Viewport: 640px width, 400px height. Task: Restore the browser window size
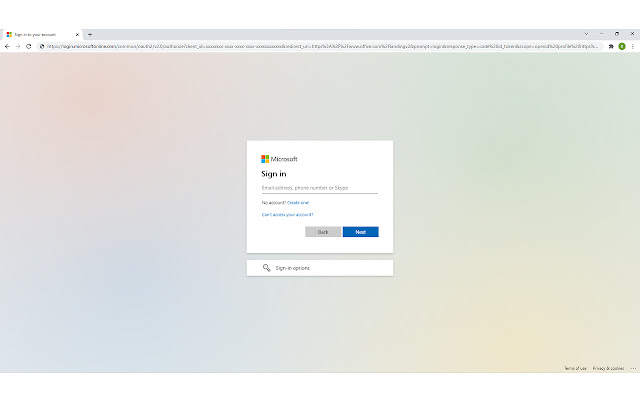coord(617,34)
